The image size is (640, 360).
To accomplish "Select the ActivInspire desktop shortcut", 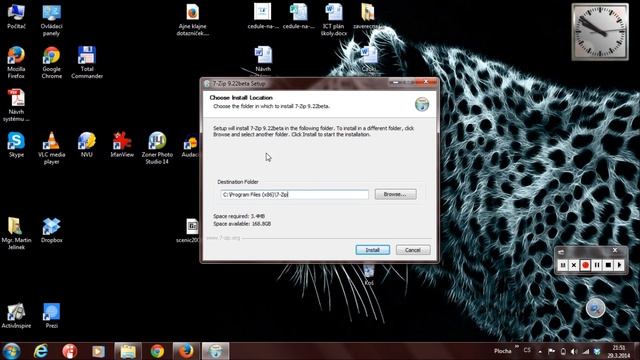I will (x=16, y=316).
